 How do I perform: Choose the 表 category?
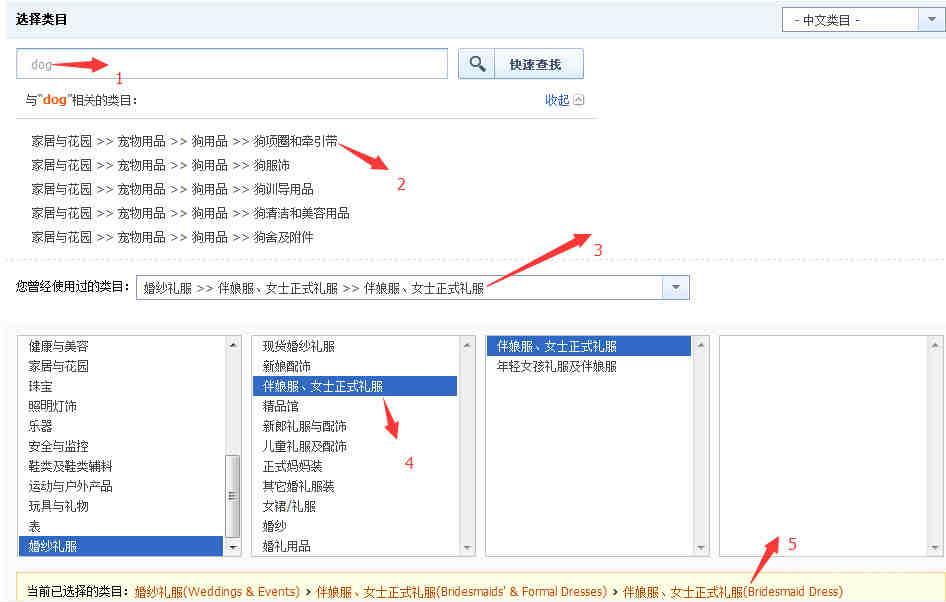pos(121,525)
